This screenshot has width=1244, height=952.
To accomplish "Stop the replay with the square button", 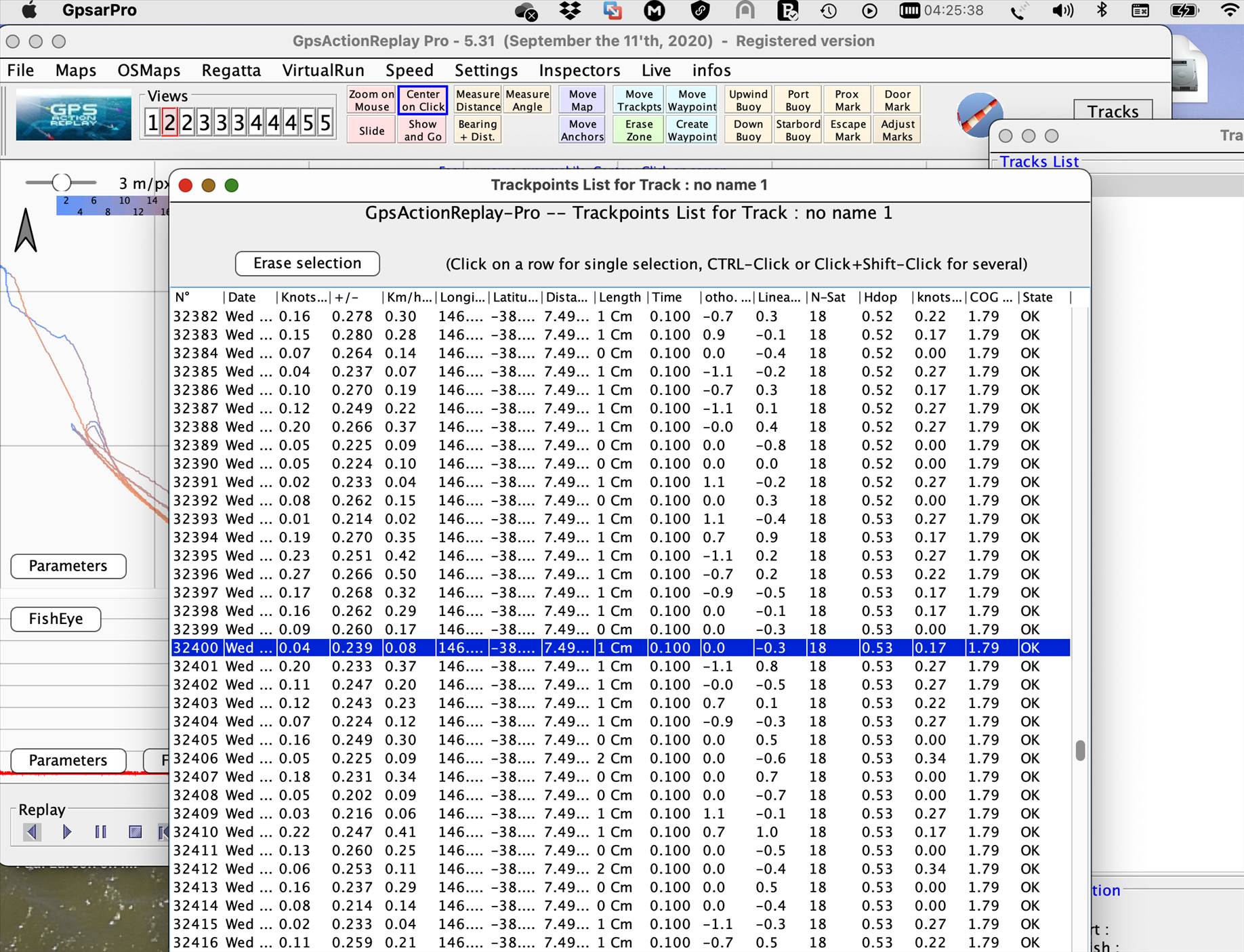I will pos(135,831).
